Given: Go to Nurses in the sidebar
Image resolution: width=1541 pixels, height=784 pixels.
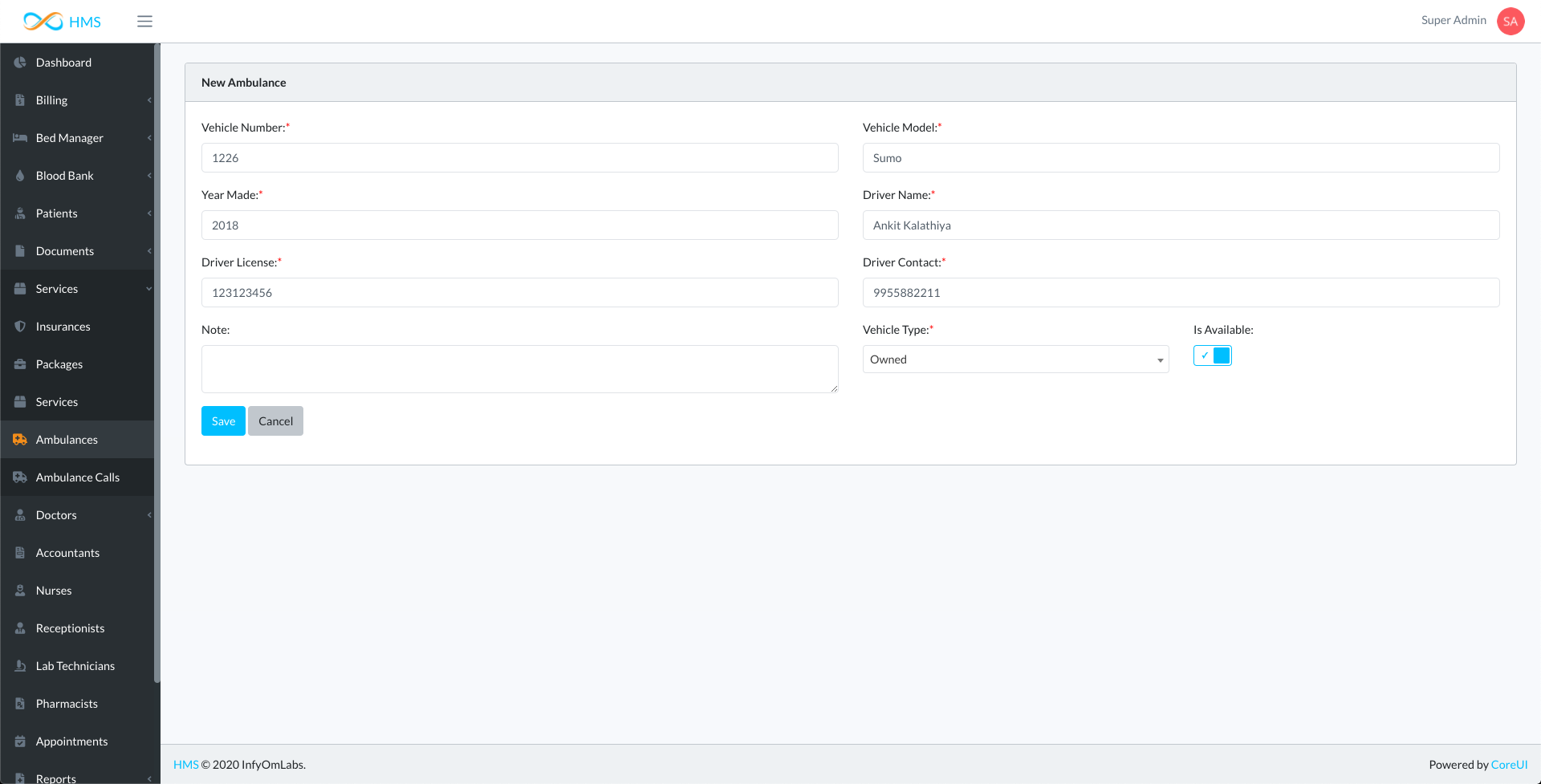Looking at the screenshot, I should pos(54,591).
